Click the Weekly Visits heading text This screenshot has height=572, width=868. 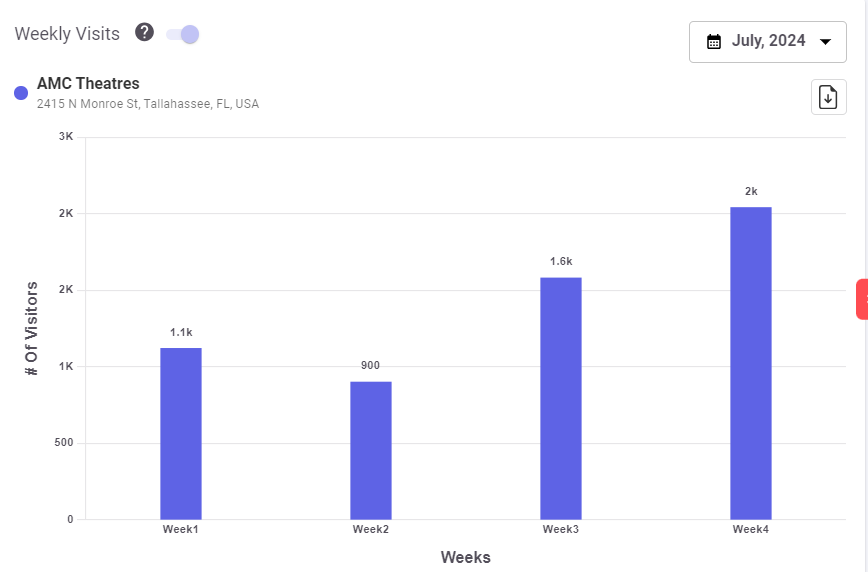tap(67, 34)
